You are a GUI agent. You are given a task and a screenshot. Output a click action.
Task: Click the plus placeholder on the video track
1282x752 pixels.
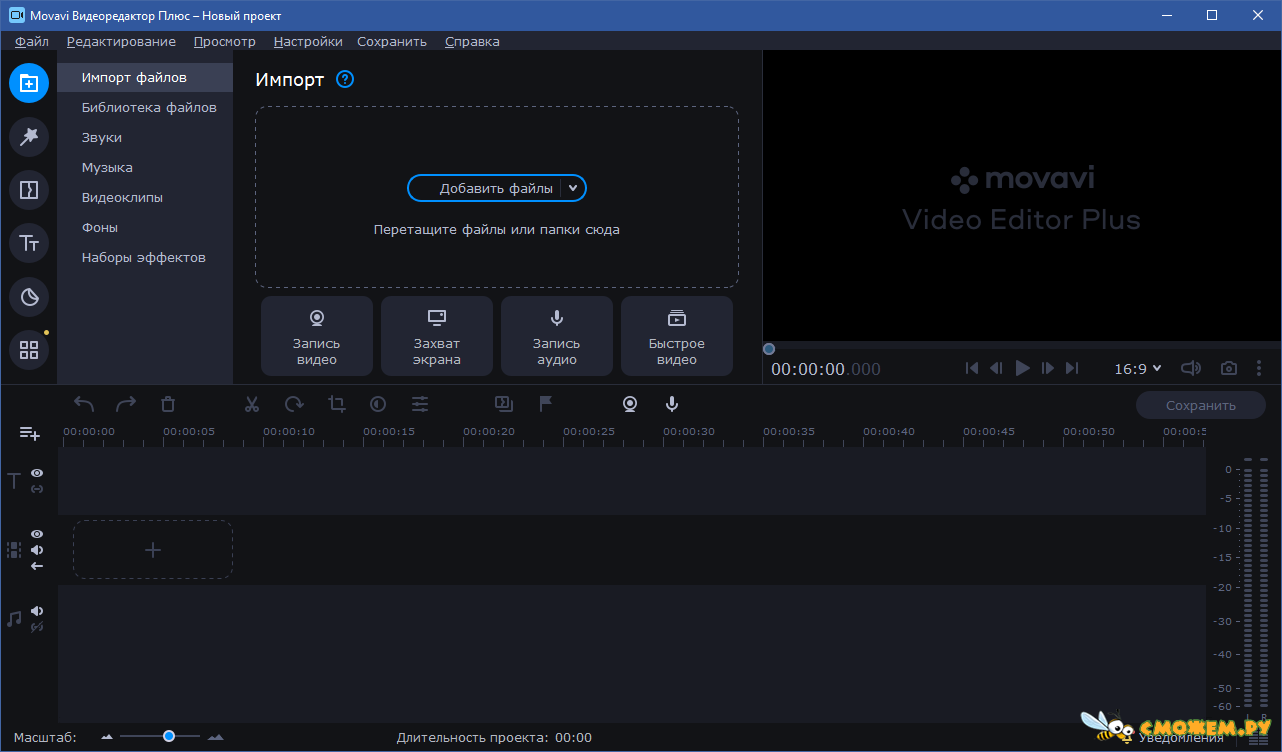(153, 549)
